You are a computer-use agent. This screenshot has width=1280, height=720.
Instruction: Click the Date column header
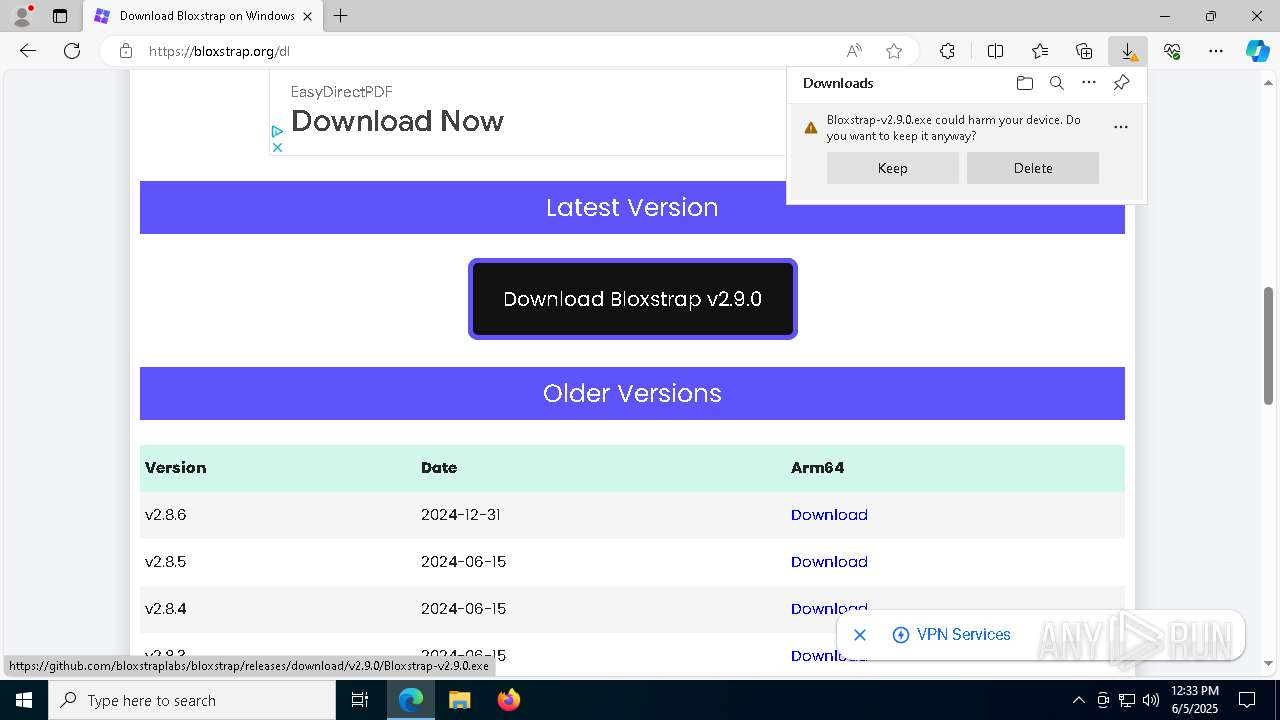tap(439, 468)
